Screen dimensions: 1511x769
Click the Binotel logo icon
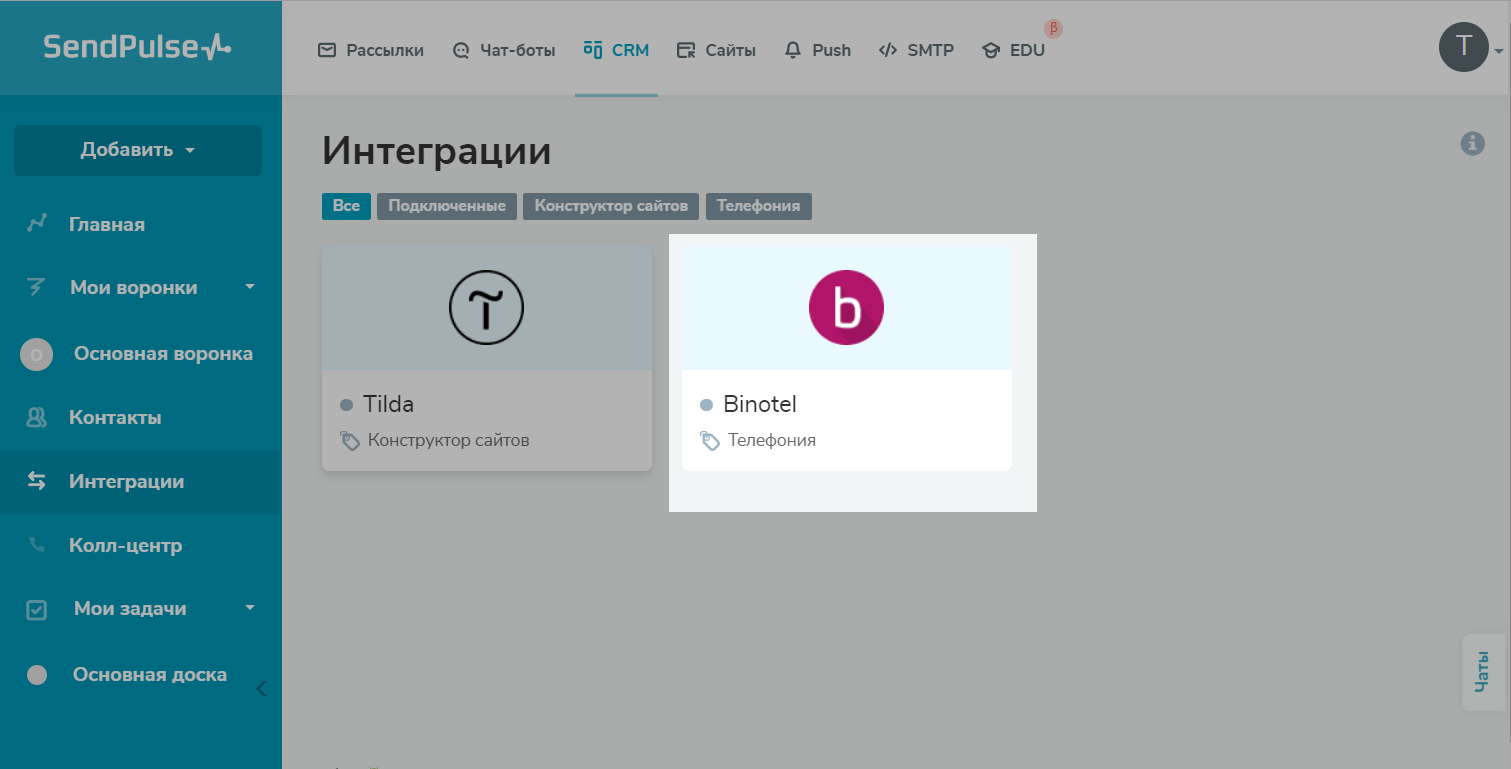(x=846, y=308)
